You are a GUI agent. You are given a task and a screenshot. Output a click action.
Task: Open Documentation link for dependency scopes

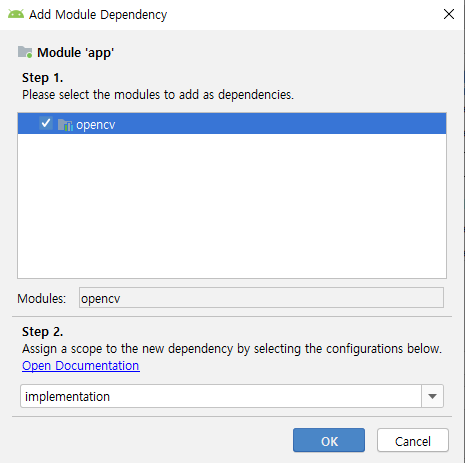click(x=81, y=366)
